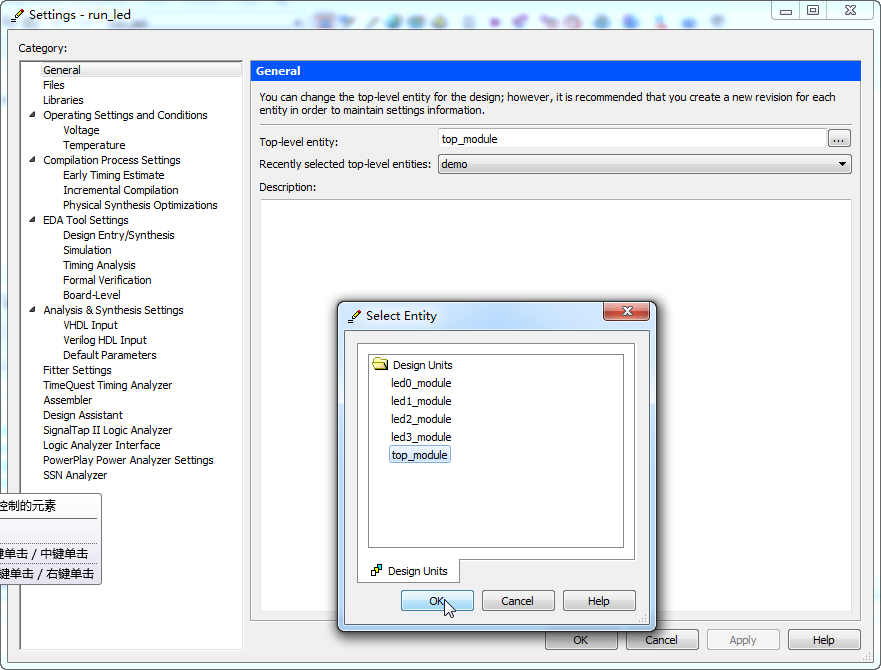
Task: Open Verilog HDL Input settings
Action: pyautogui.click(x=105, y=340)
